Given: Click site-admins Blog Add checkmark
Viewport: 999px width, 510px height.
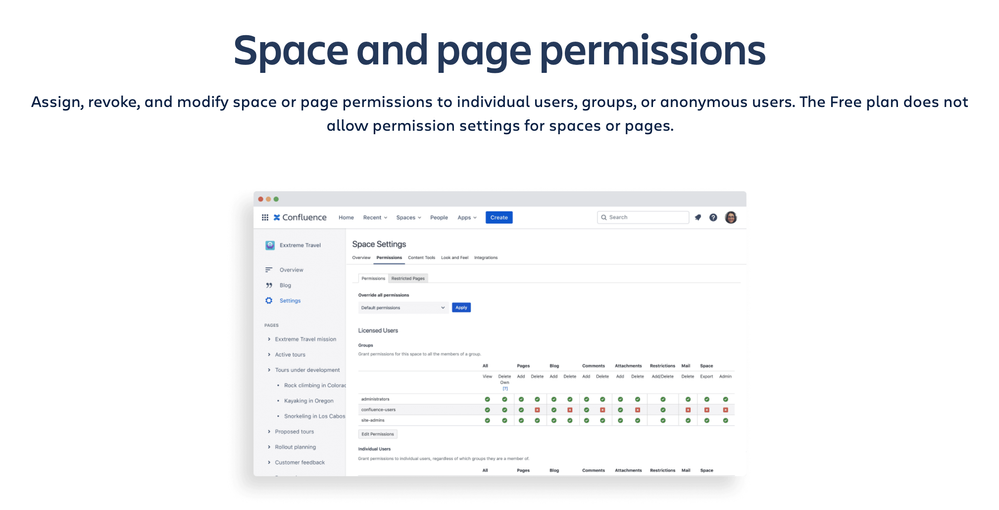Looking at the screenshot, I should [554, 420].
